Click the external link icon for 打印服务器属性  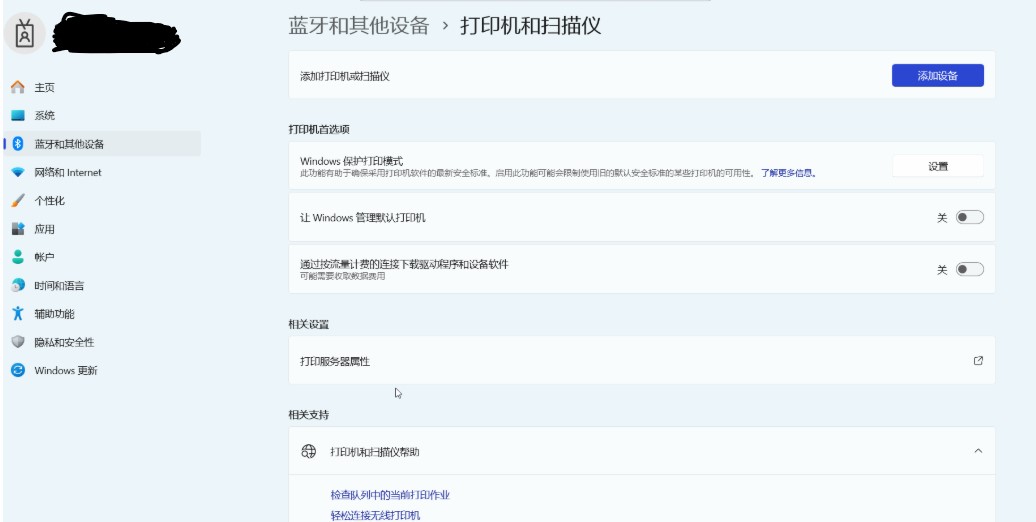click(979, 361)
